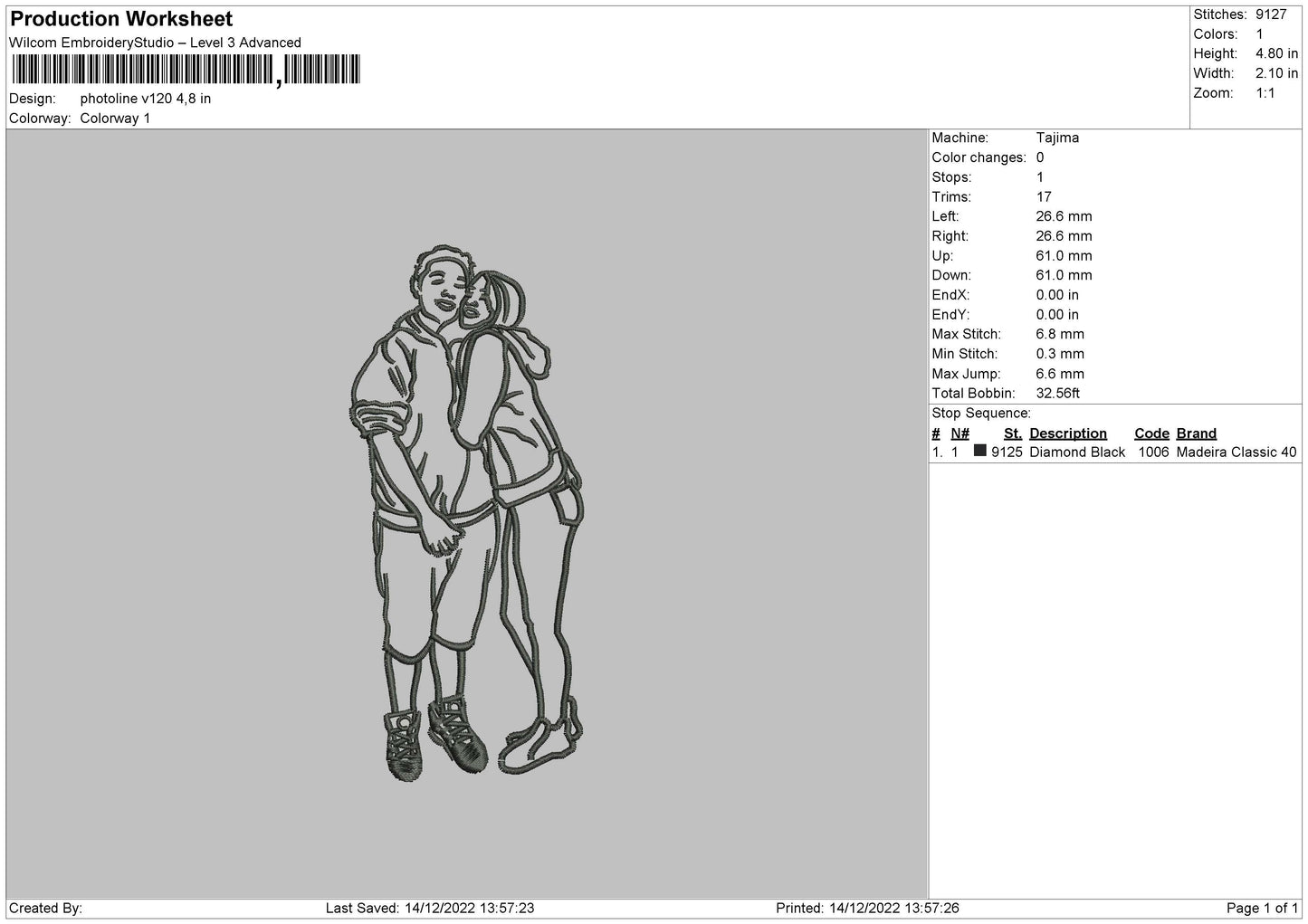This screenshot has height=924, width=1308.
Task: Click the stitch count 9125 in the stop row
Action: [1007, 452]
